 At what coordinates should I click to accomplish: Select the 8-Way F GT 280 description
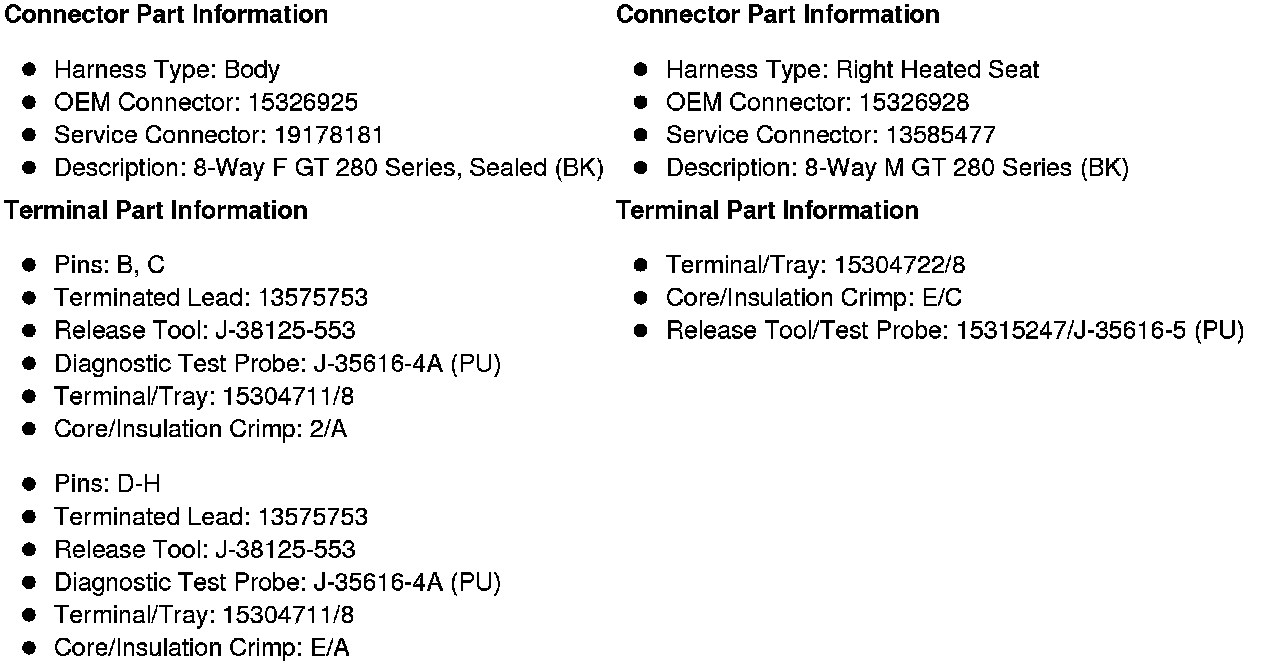point(329,168)
